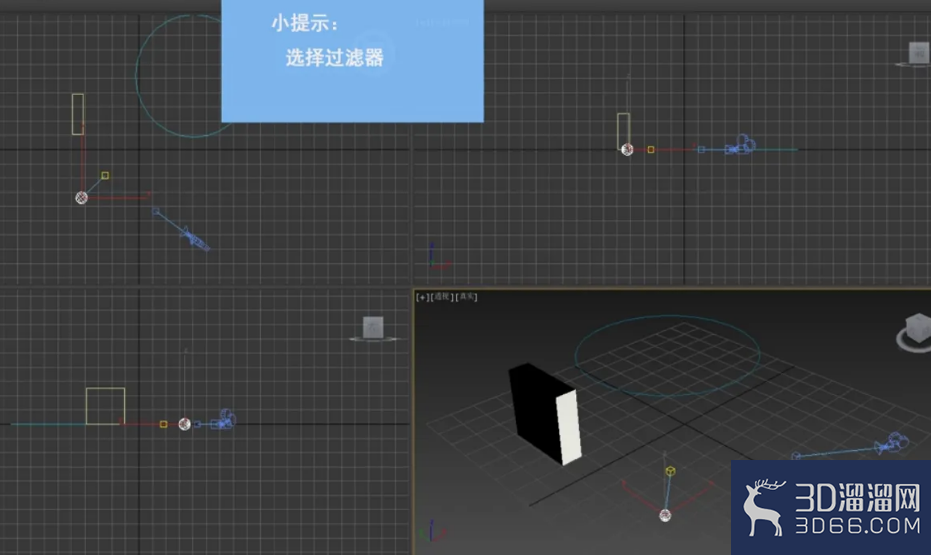931x555 pixels.
Task: Open the 透视 view label menu
Action: tap(441, 297)
